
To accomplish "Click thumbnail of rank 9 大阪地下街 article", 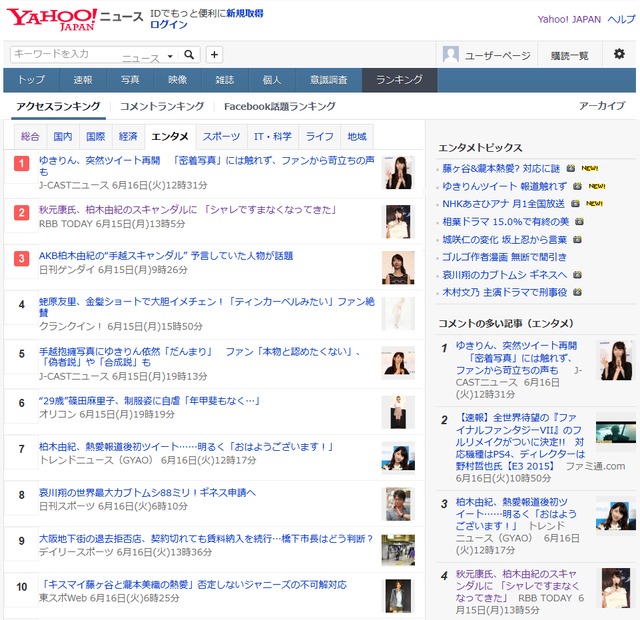I will tap(398, 550).
